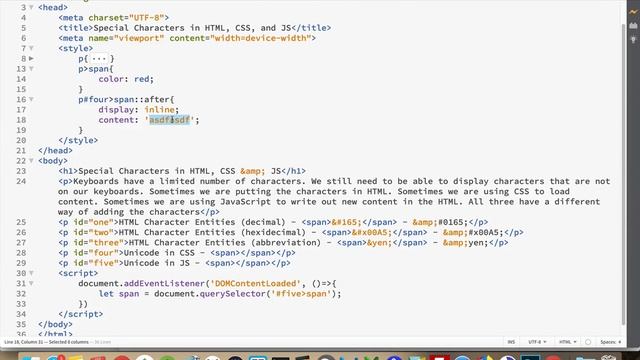The image size is (640, 360).
Task: Collapse the addEventListener callback at line 31
Action: point(31,283)
